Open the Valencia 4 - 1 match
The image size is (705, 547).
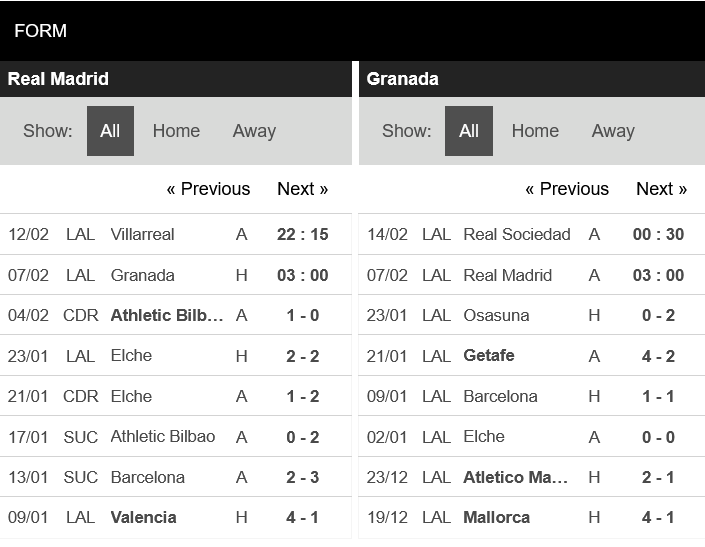click(176, 517)
